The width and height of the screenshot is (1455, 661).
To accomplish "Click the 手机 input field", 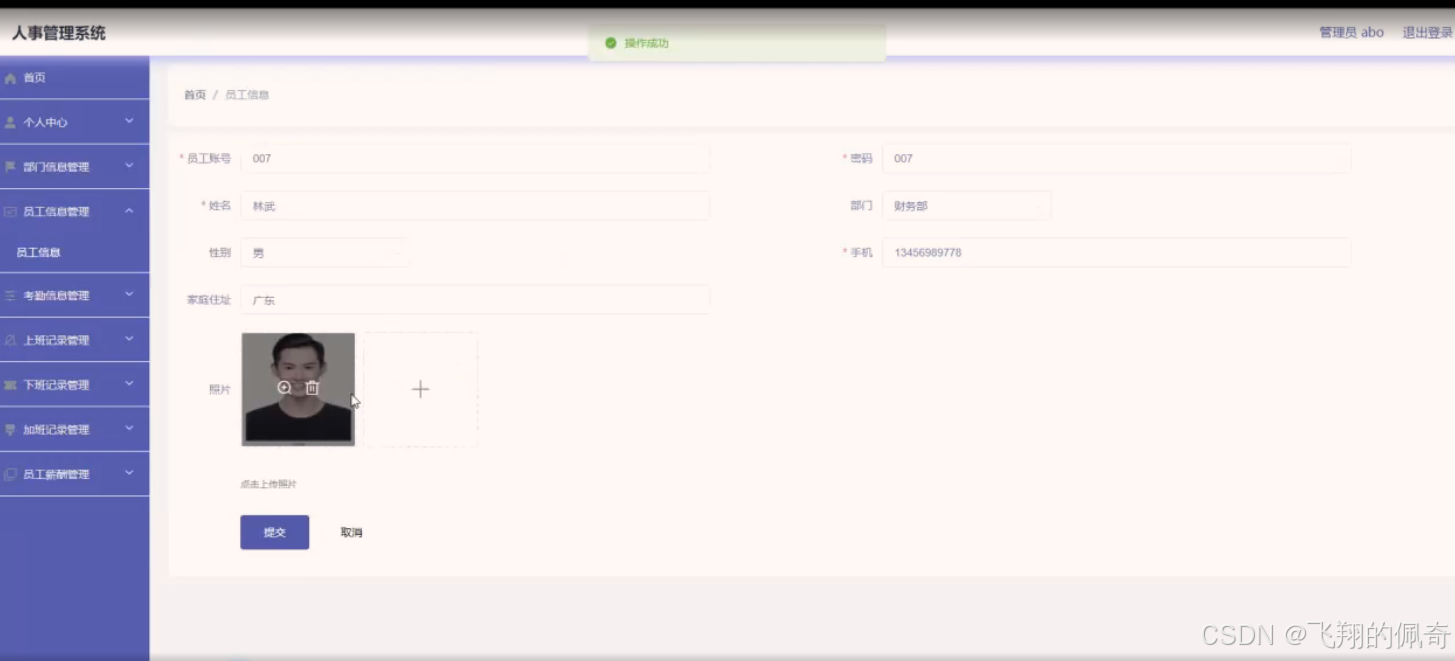I will click(x=1116, y=253).
